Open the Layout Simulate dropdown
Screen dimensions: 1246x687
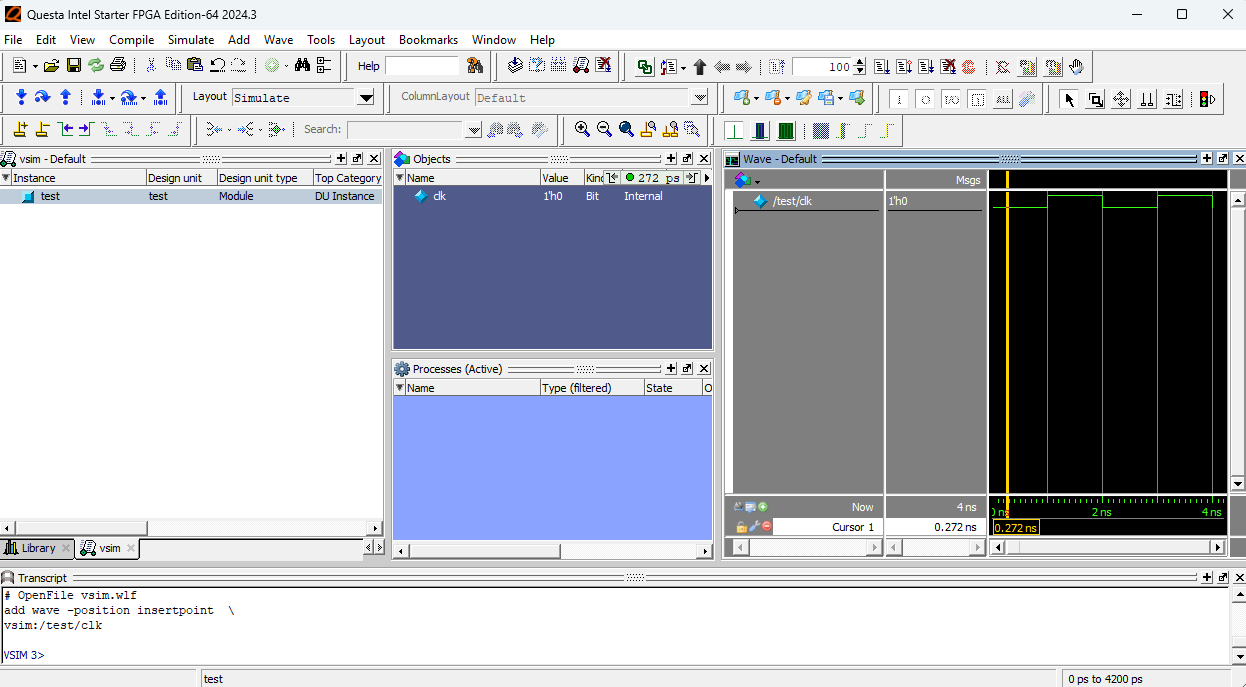[x=366, y=98]
